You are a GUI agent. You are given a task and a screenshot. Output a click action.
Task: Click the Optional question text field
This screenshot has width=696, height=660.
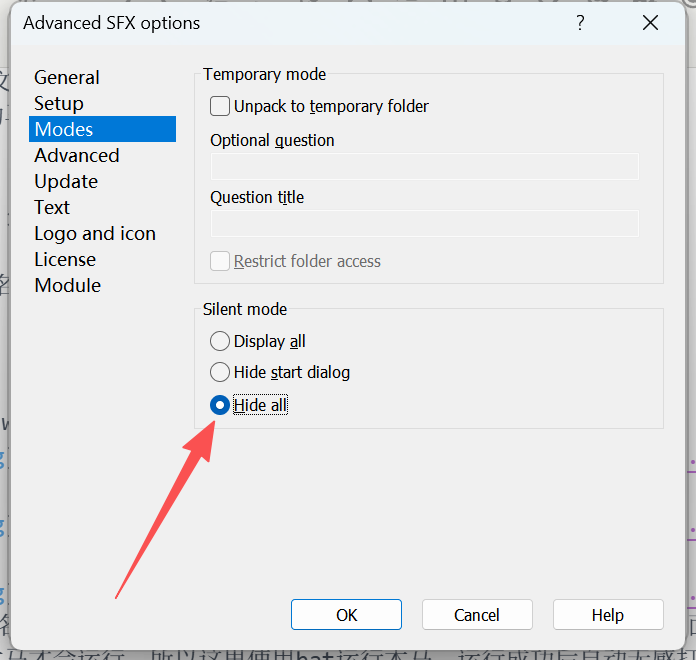click(424, 167)
